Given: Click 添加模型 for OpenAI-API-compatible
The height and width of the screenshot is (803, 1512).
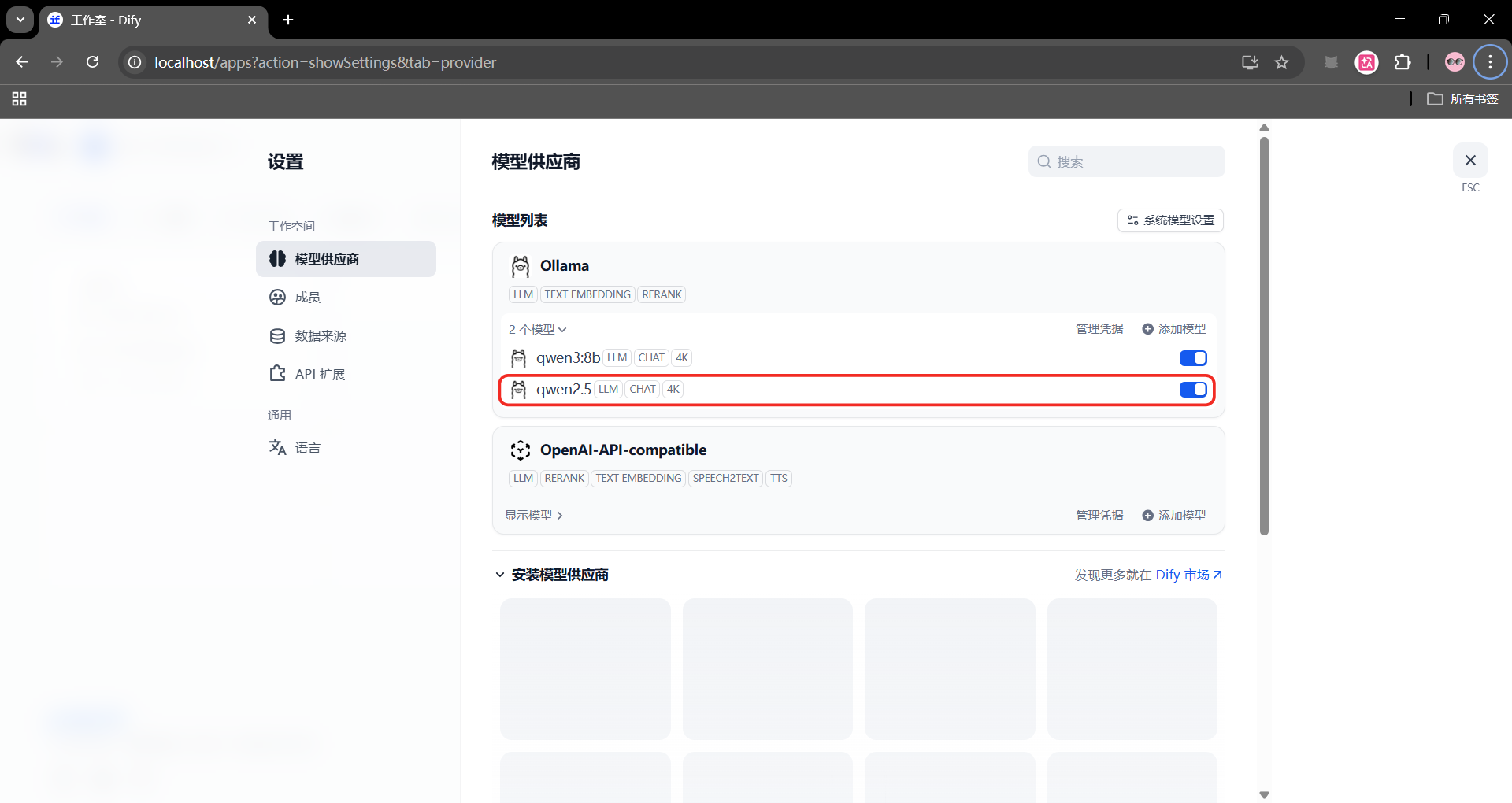Looking at the screenshot, I should [x=1174, y=516].
